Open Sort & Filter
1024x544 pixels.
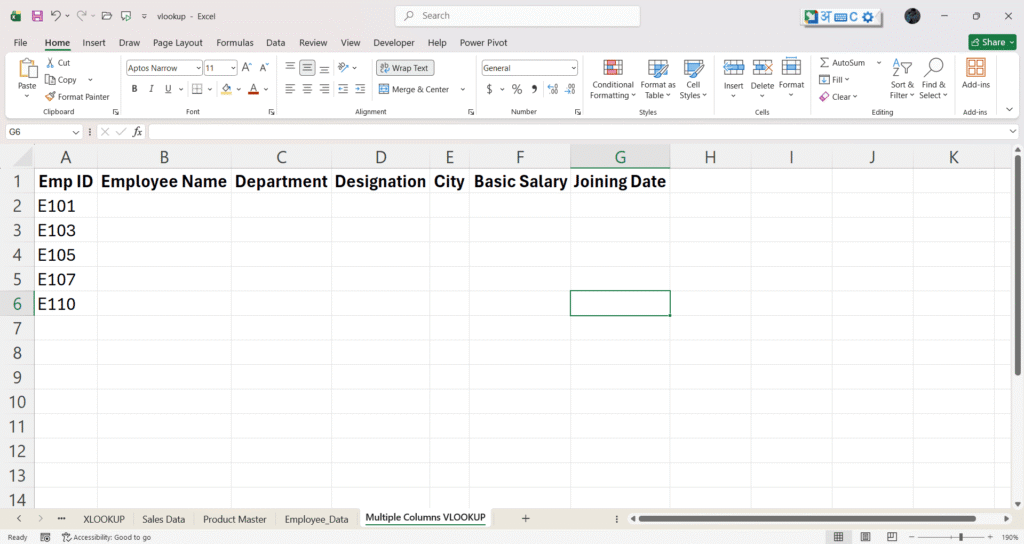(x=902, y=79)
